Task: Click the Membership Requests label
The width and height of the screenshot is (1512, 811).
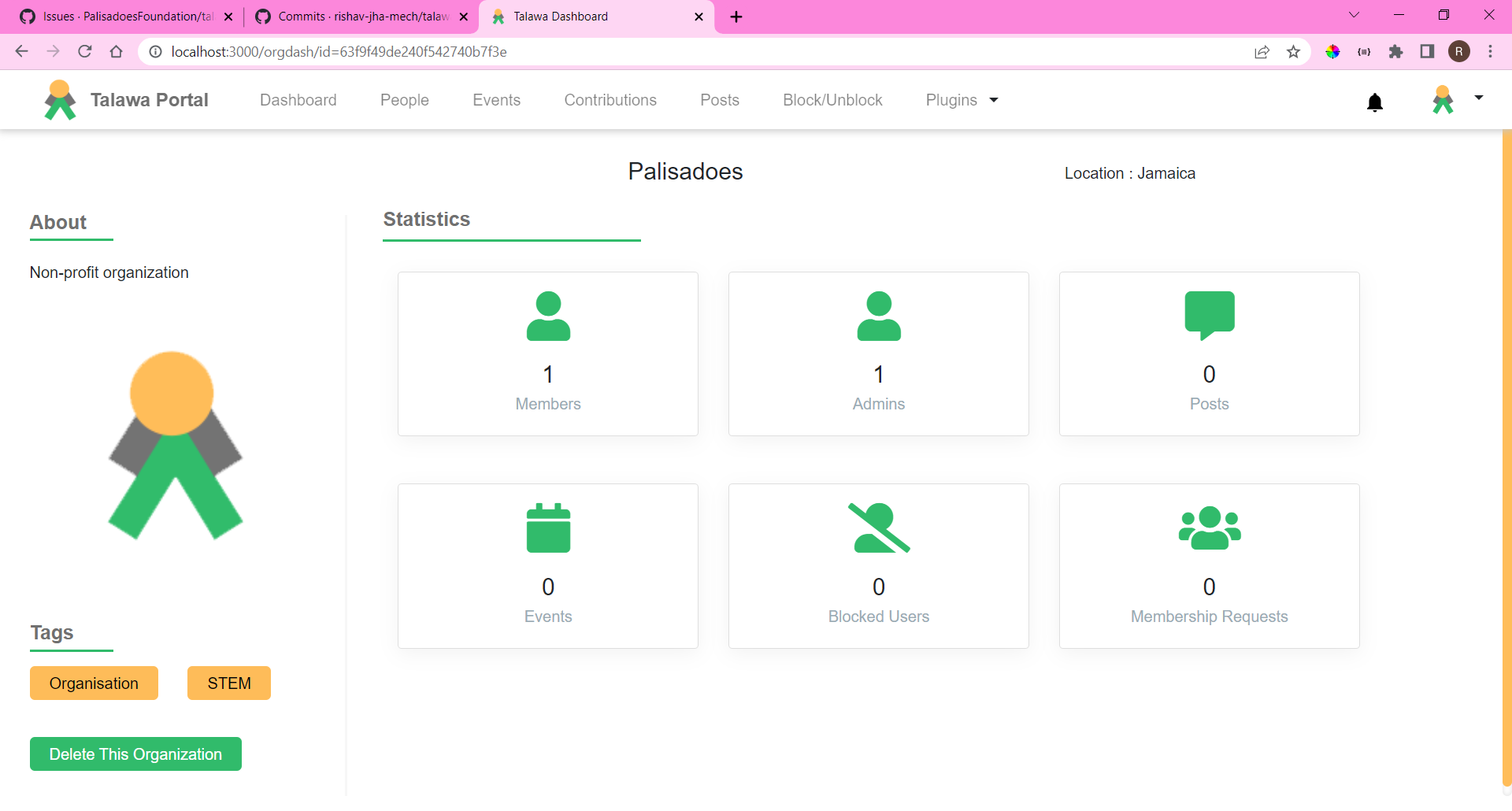Action: (x=1210, y=617)
